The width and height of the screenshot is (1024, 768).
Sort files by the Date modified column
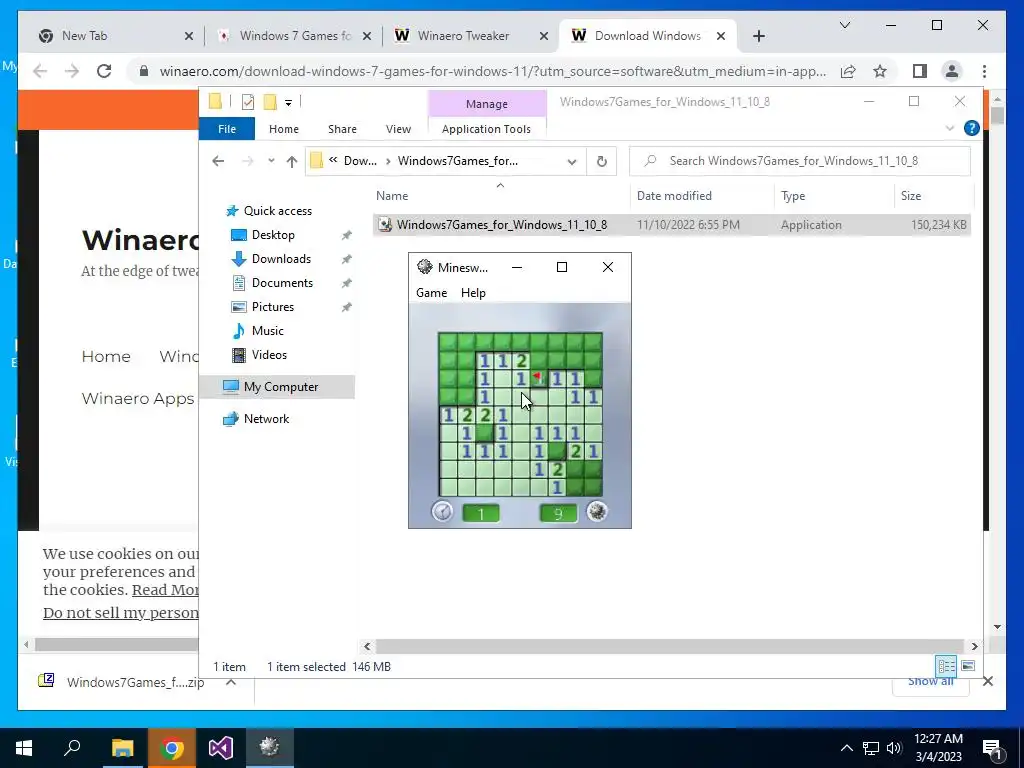coord(674,196)
